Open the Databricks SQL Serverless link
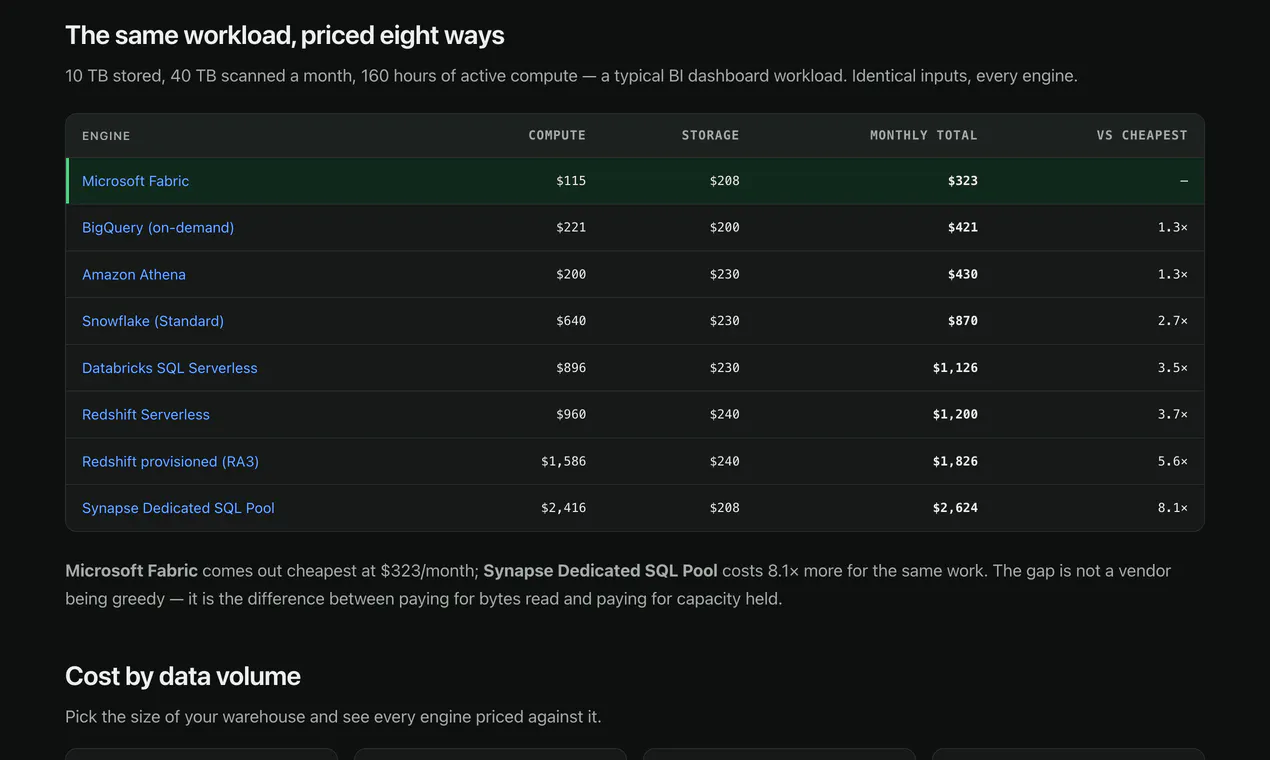1270x760 pixels. coord(170,368)
